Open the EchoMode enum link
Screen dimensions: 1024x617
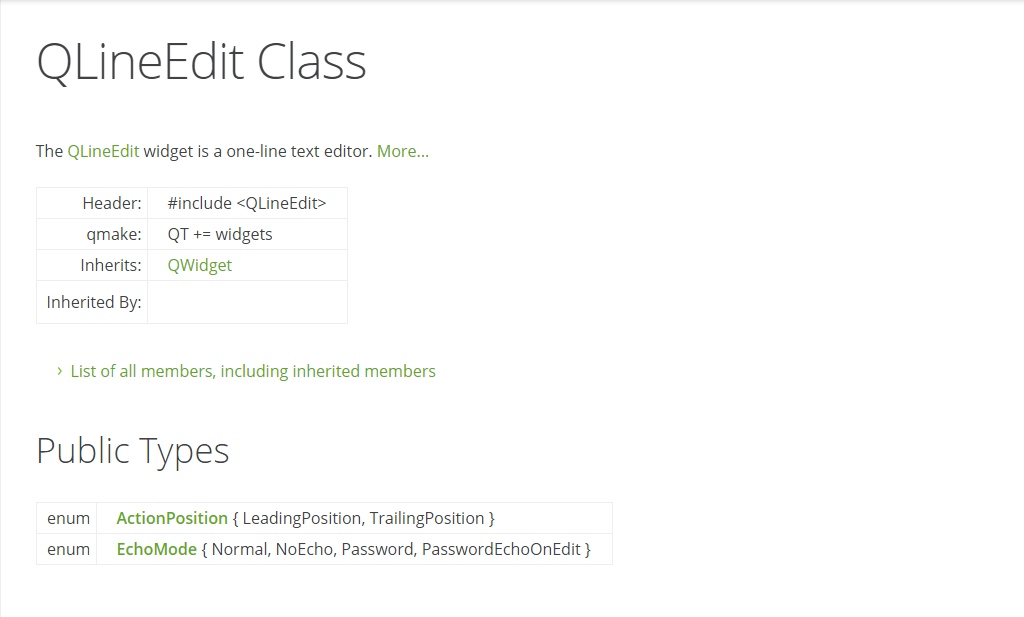(x=156, y=550)
